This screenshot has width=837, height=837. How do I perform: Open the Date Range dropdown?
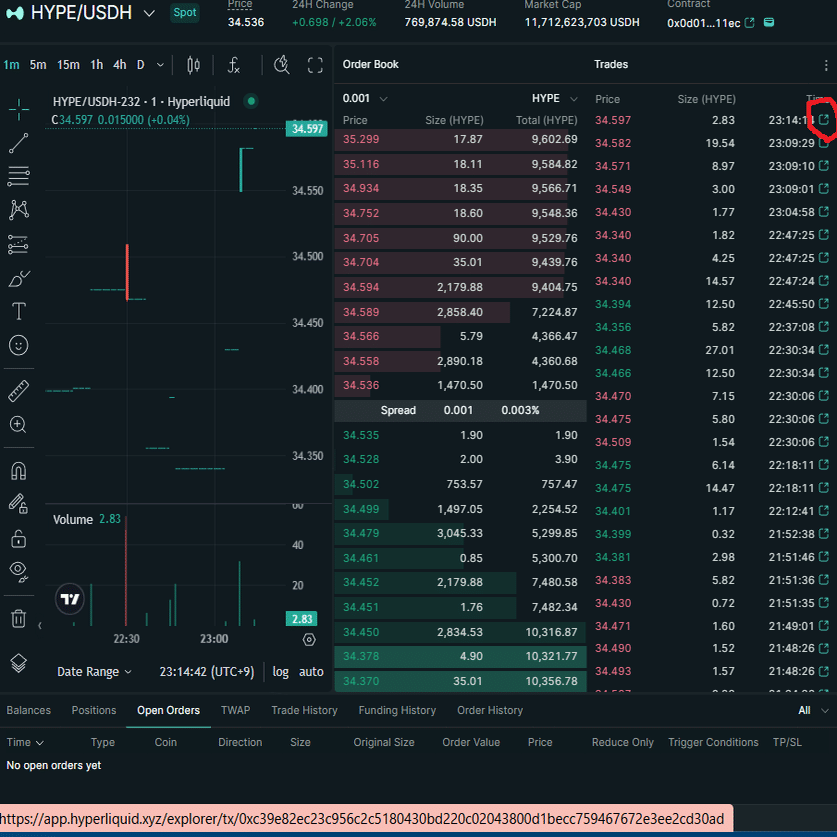tap(94, 672)
